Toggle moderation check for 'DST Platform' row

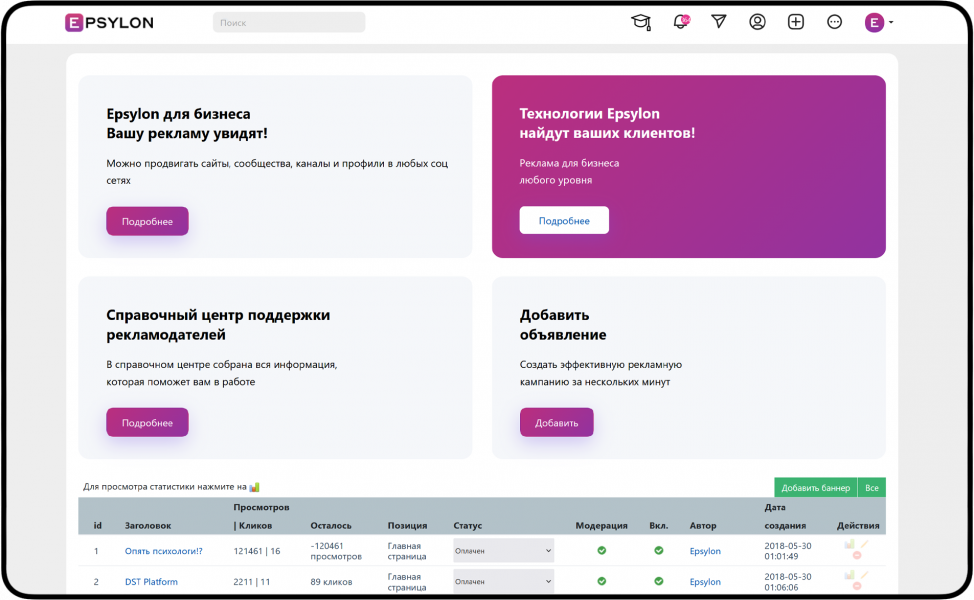601,581
